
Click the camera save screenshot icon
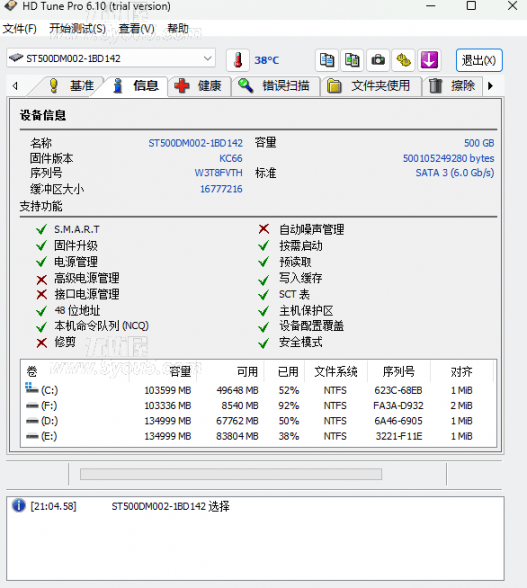point(378,60)
